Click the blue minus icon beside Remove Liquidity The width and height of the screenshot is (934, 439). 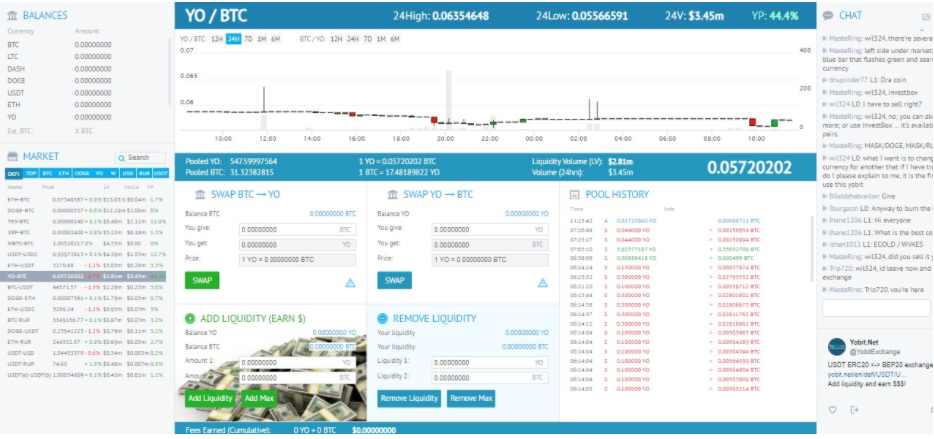click(382, 319)
